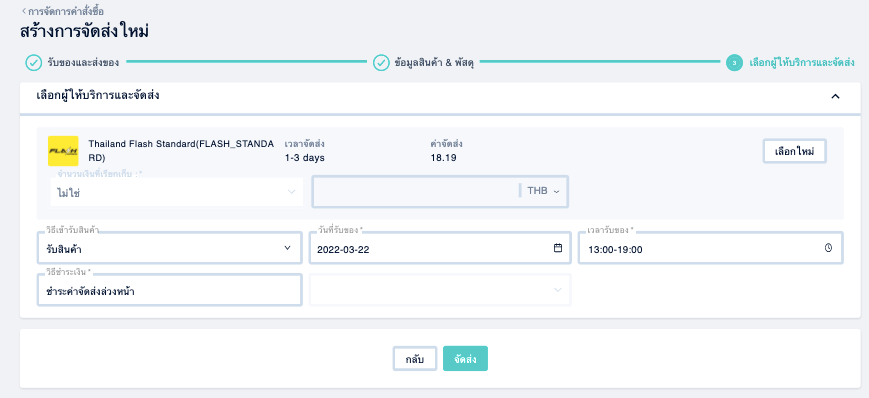Click the step three number circle
This screenshot has height=398, width=869.
coord(734,63)
